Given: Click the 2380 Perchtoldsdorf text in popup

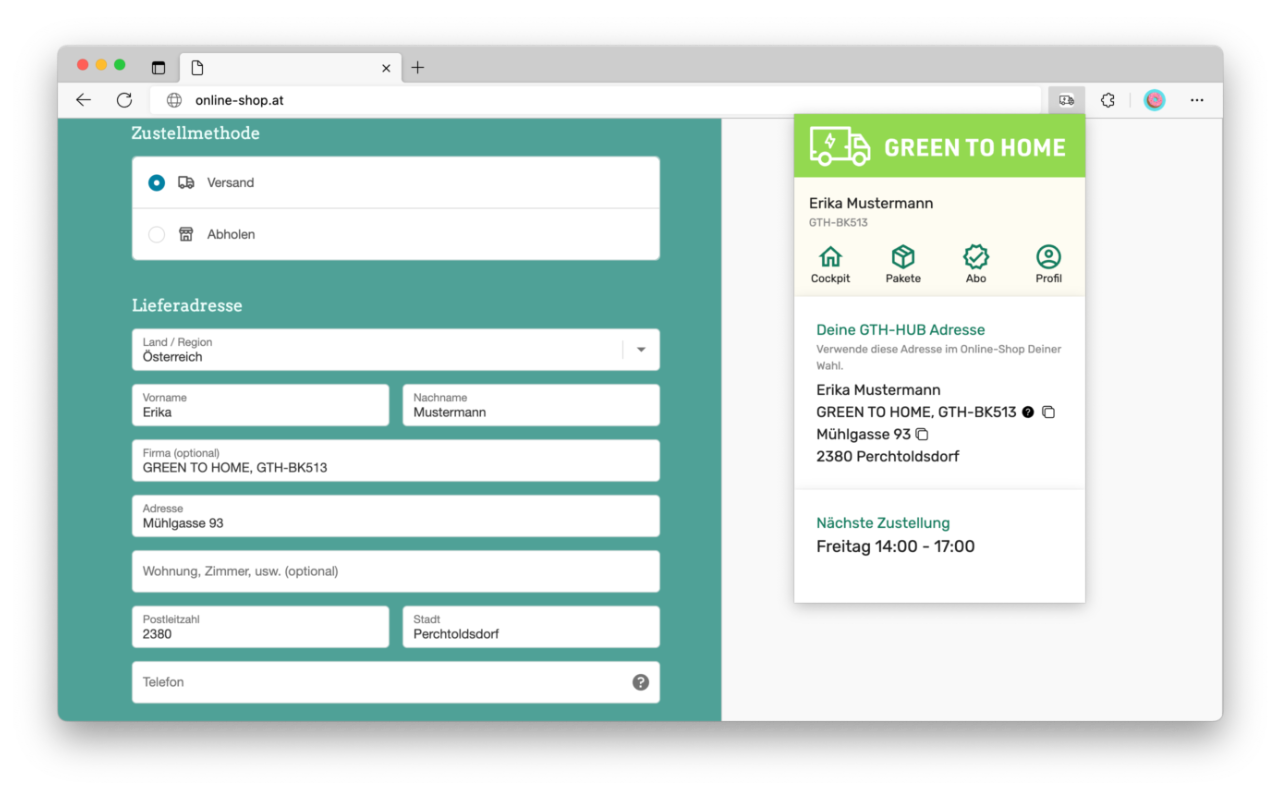Looking at the screenshot, I should (x=888, y=456).
